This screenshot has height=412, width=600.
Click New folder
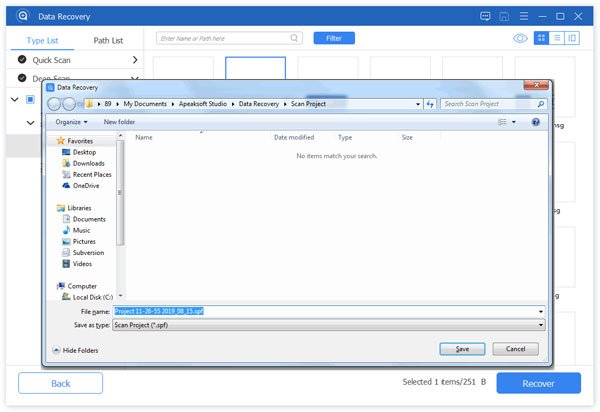[119, 122]
